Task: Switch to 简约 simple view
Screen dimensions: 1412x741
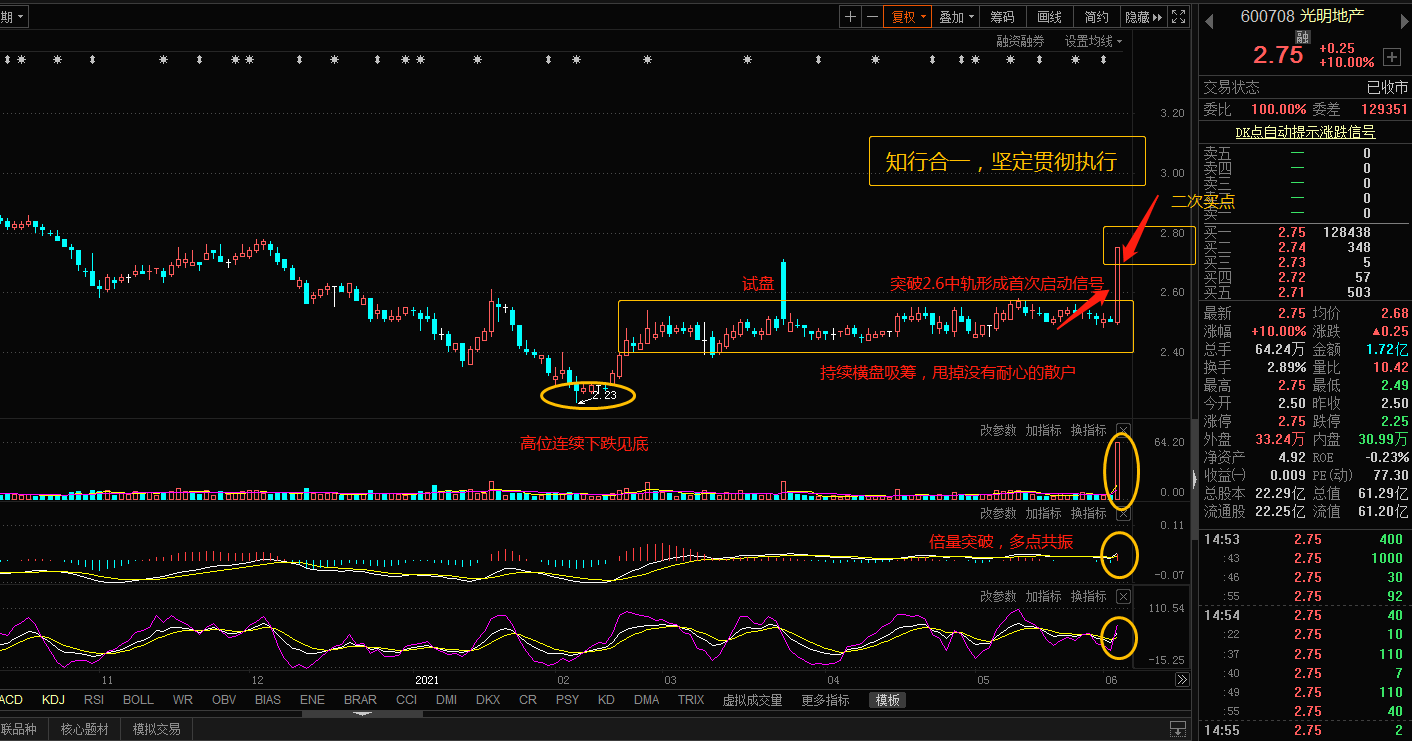Action: [x=1096, y=17]
